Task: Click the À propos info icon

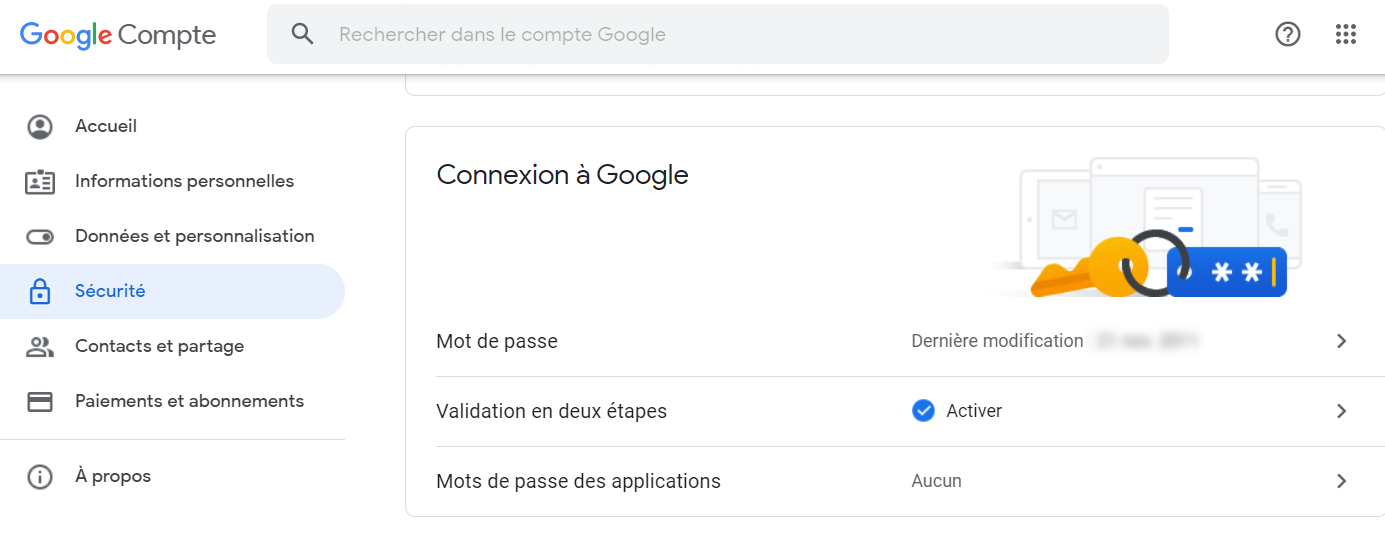Action: [x=40, y=477]
